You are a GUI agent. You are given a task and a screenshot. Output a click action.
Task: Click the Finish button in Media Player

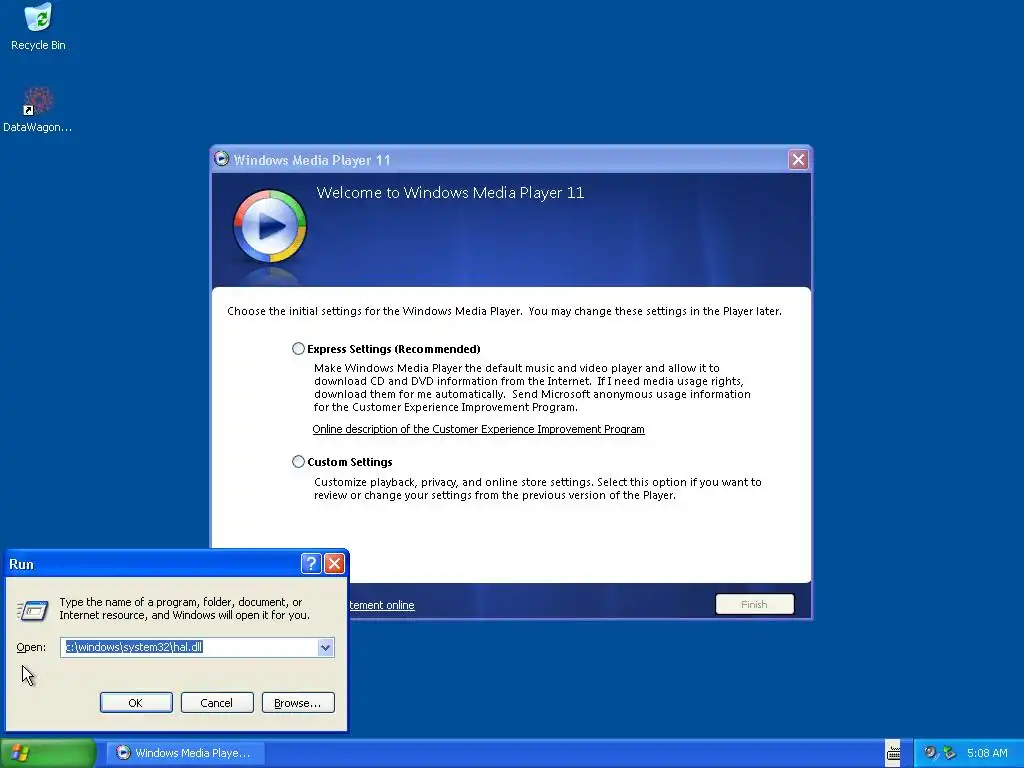pos(754,604)
